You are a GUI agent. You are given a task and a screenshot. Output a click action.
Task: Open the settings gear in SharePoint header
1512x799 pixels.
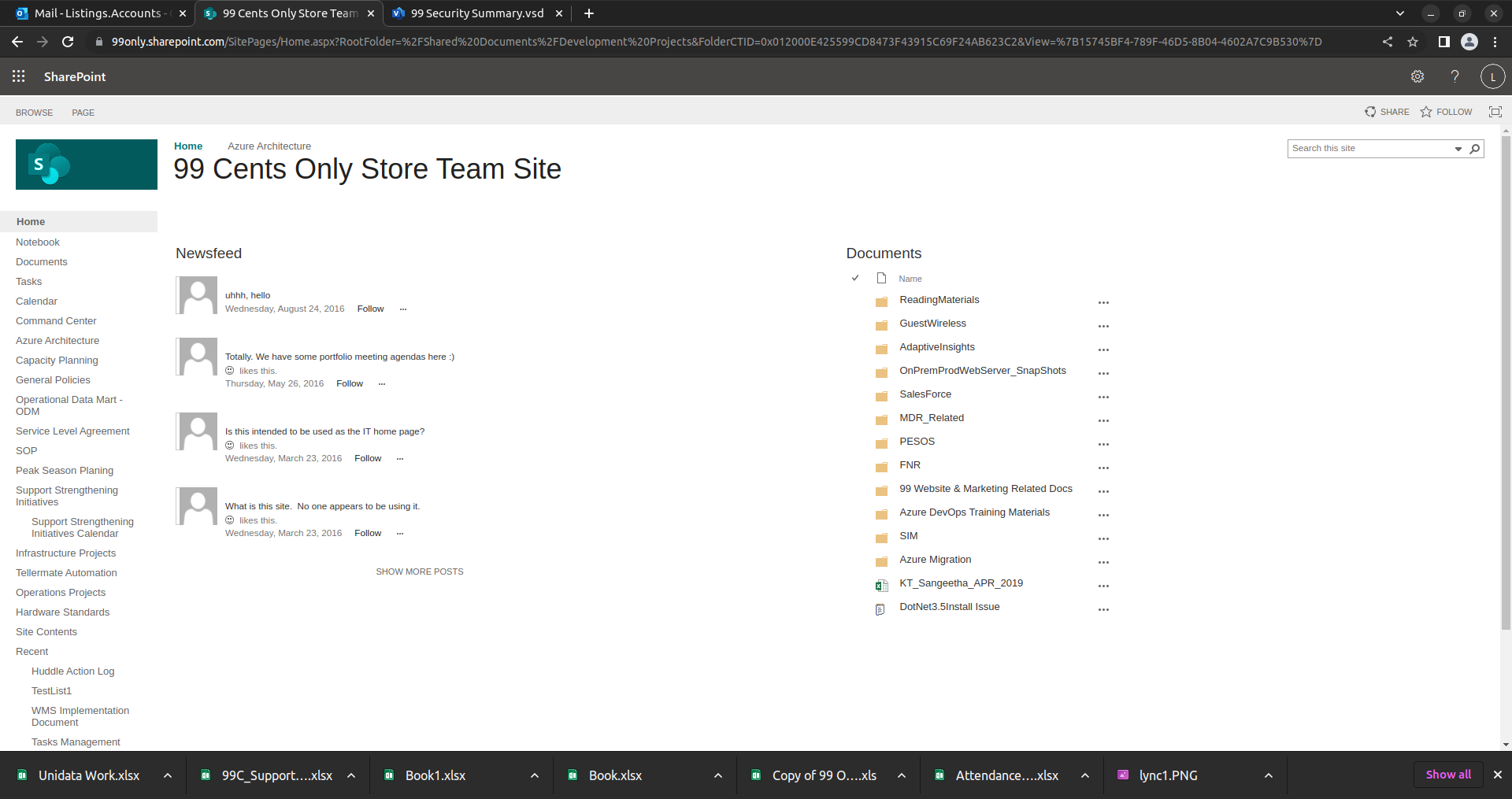coord(1417,76)
